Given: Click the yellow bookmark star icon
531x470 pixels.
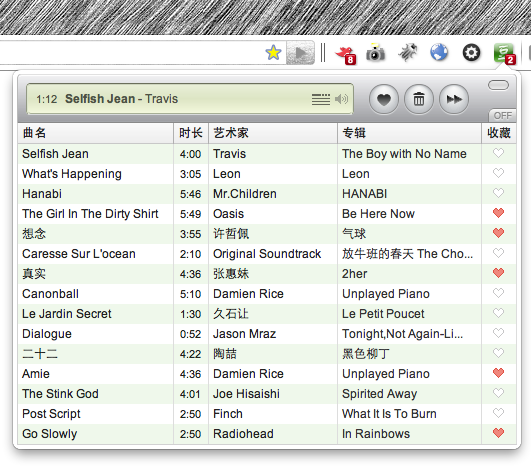Looking at the screenshot, I should click(x=273, y=53).
